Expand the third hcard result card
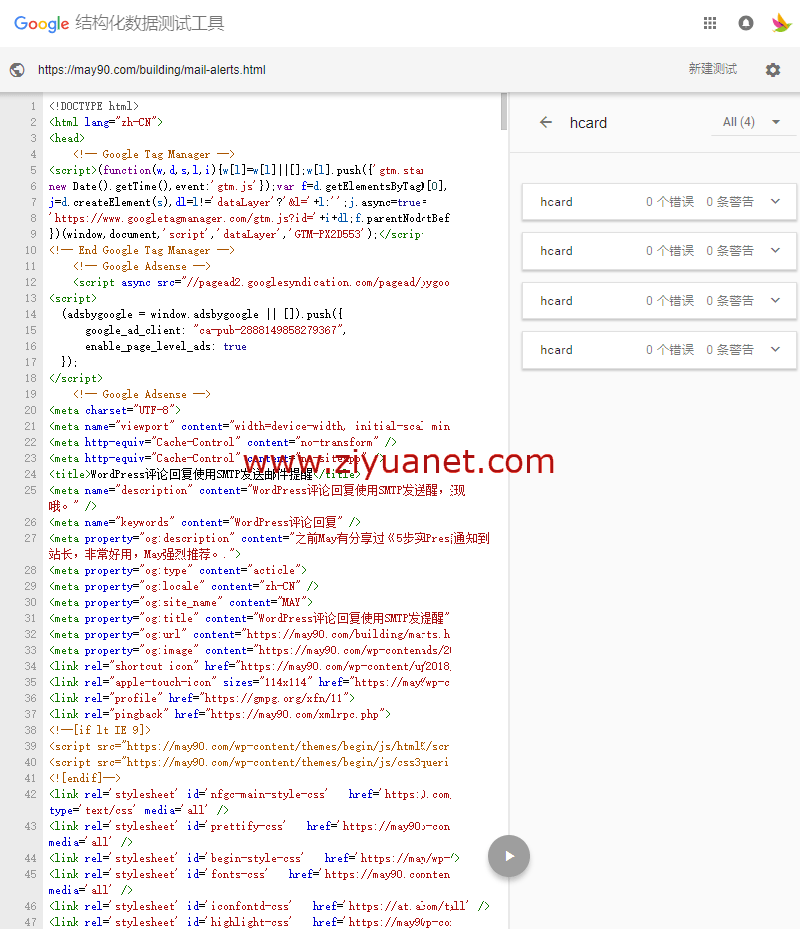Image resolution: width=800 pixels, height=929 pixels. 659,301
